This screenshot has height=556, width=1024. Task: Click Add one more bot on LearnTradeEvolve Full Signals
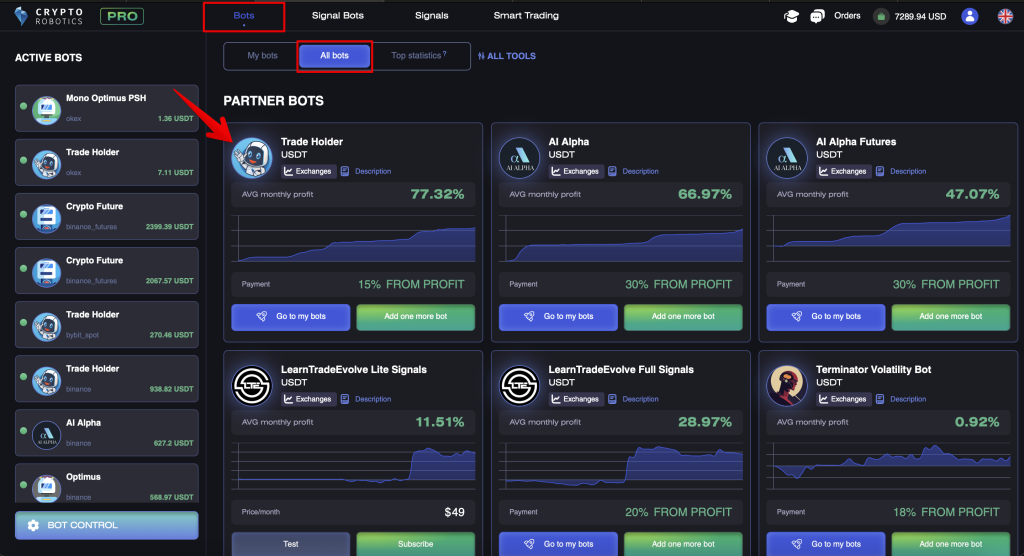(683, 544)
